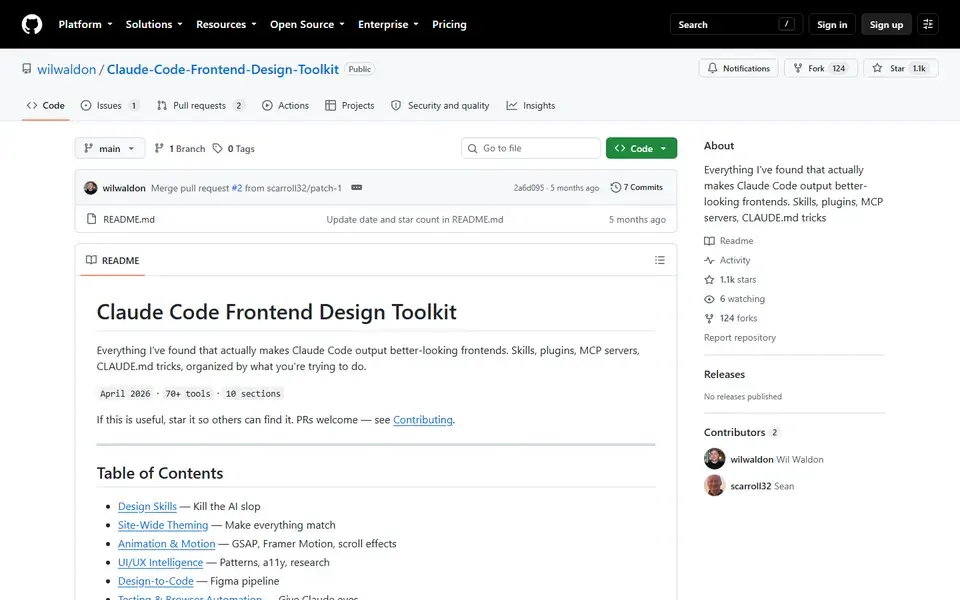Open the Platform menu

coord(85,24)
